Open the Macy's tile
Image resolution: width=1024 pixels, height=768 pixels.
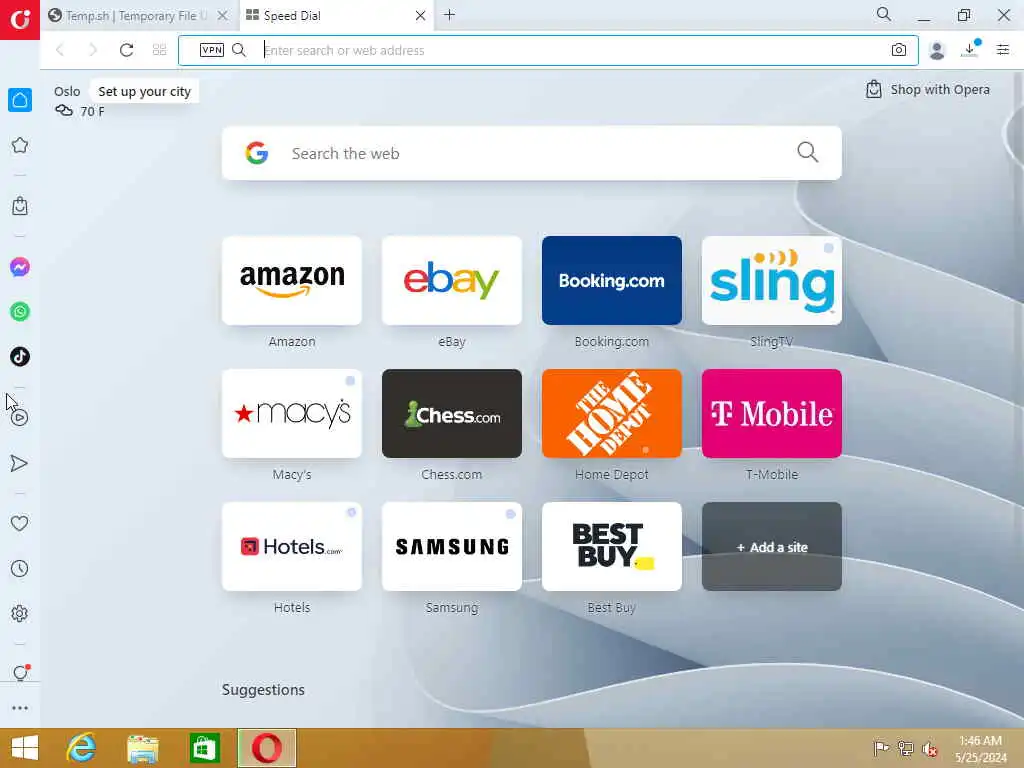coord(292,413)
